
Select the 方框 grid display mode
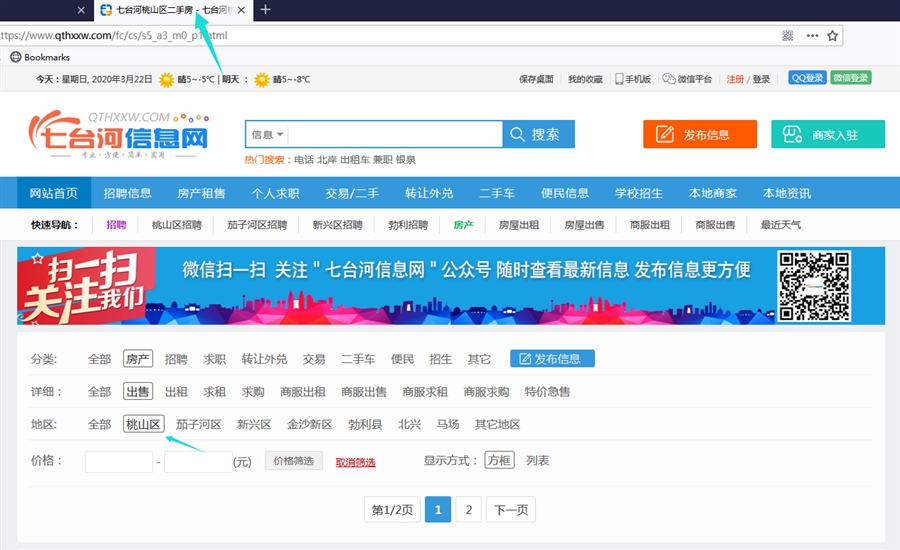pyautogui.click(x=499, y=461)
